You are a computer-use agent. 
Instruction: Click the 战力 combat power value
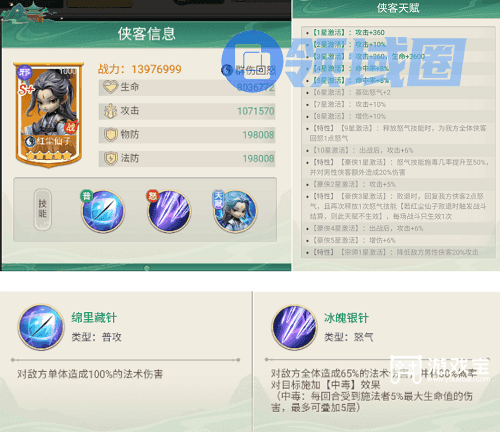click(x=157, y=69)
